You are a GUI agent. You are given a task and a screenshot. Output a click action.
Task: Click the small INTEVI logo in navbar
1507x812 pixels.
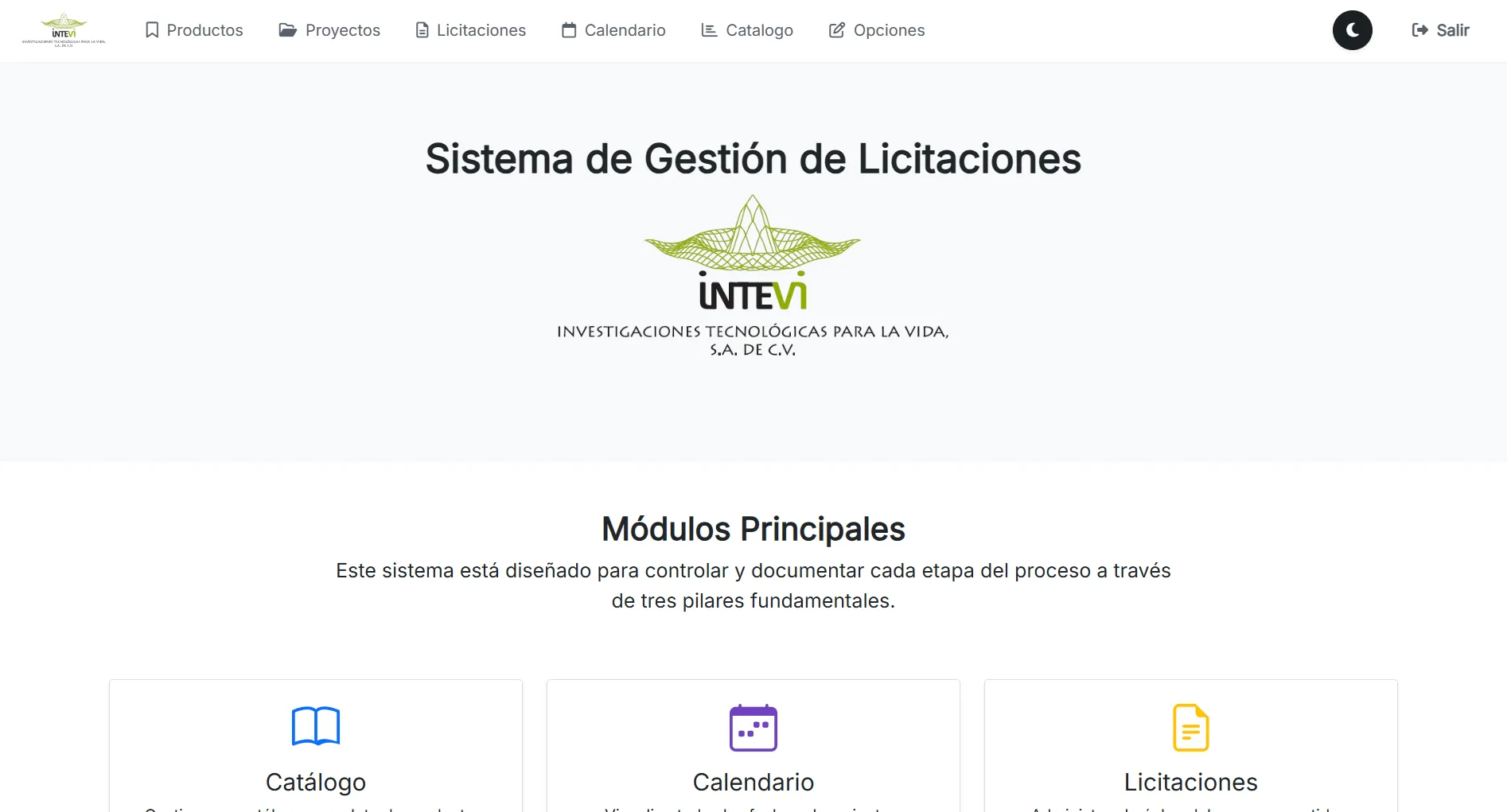[x=64, y=30]
